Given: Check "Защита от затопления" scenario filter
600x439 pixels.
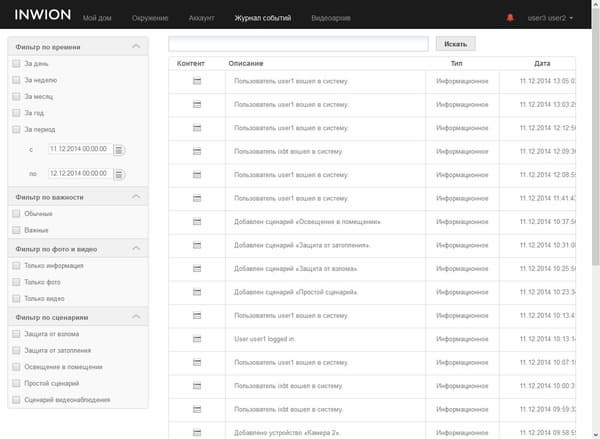Looking at the screenshot, I should coord(16,350).
